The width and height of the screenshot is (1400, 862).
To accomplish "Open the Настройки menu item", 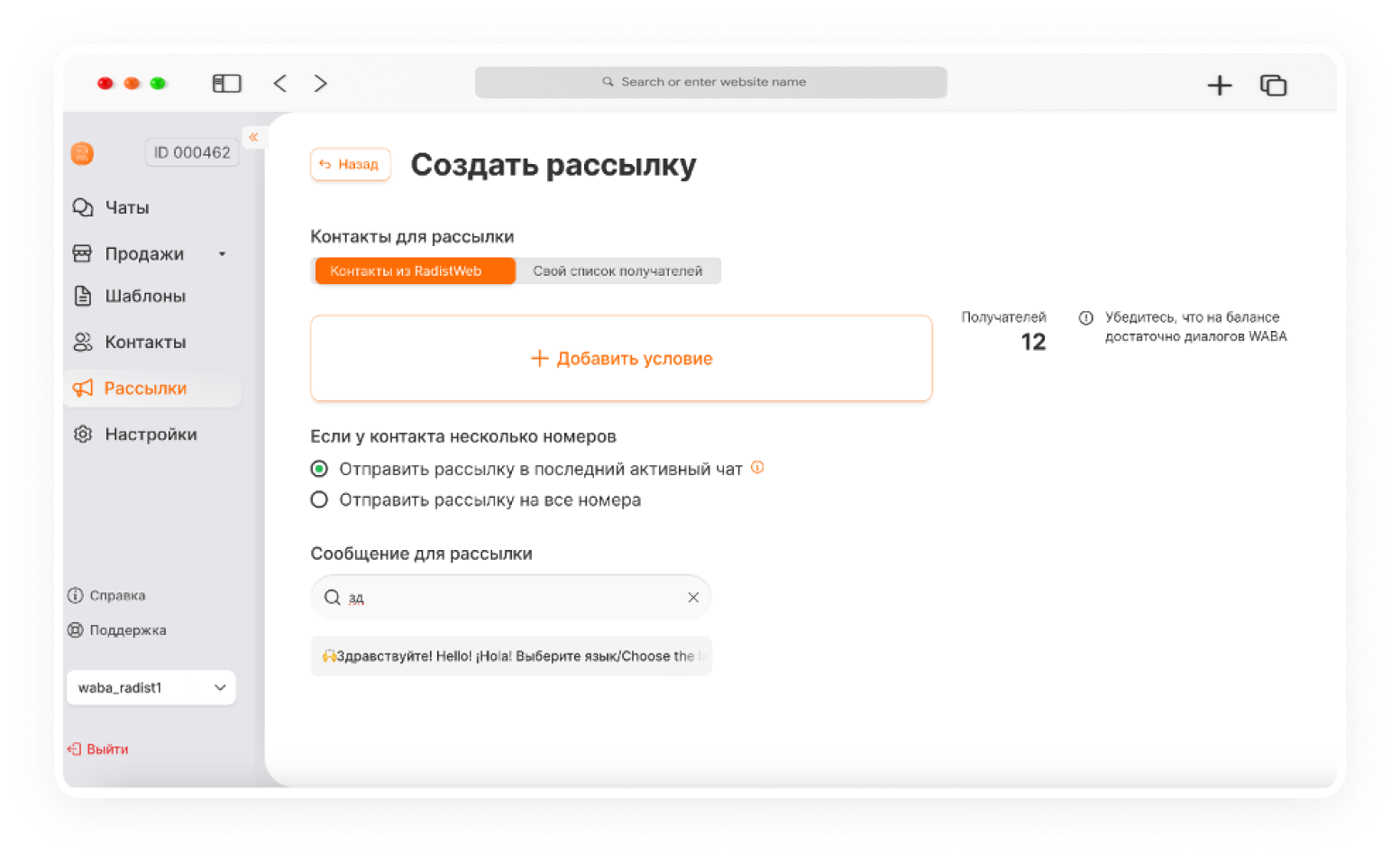I will coord(150,435).
